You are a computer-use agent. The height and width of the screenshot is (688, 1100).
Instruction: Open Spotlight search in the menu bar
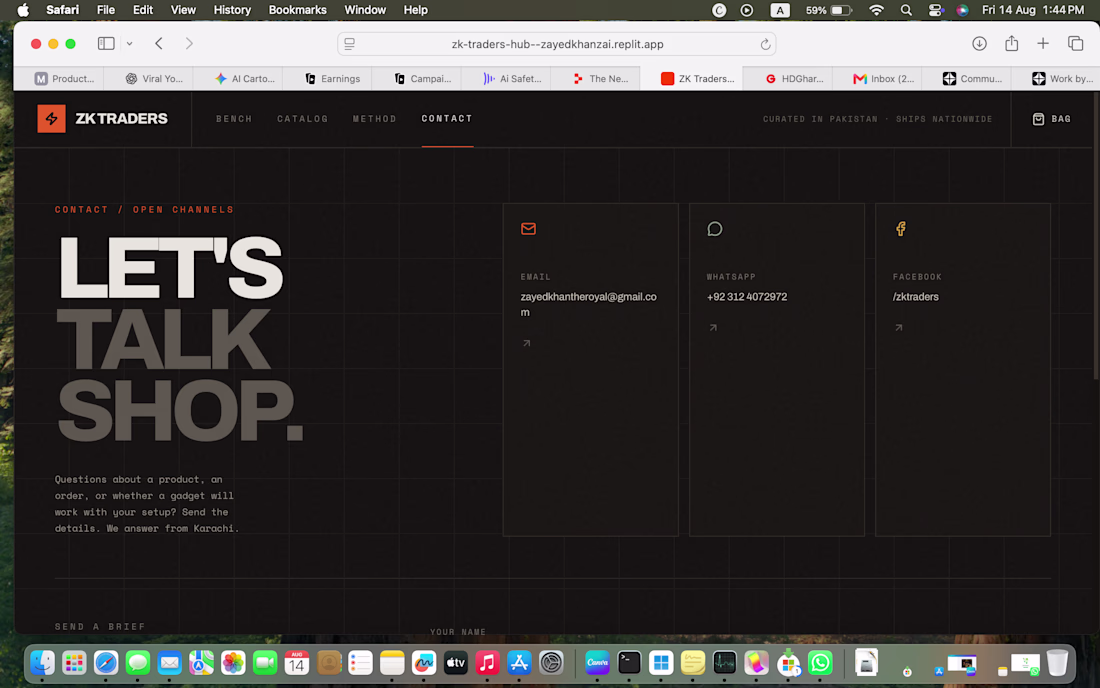coord(906,10)
